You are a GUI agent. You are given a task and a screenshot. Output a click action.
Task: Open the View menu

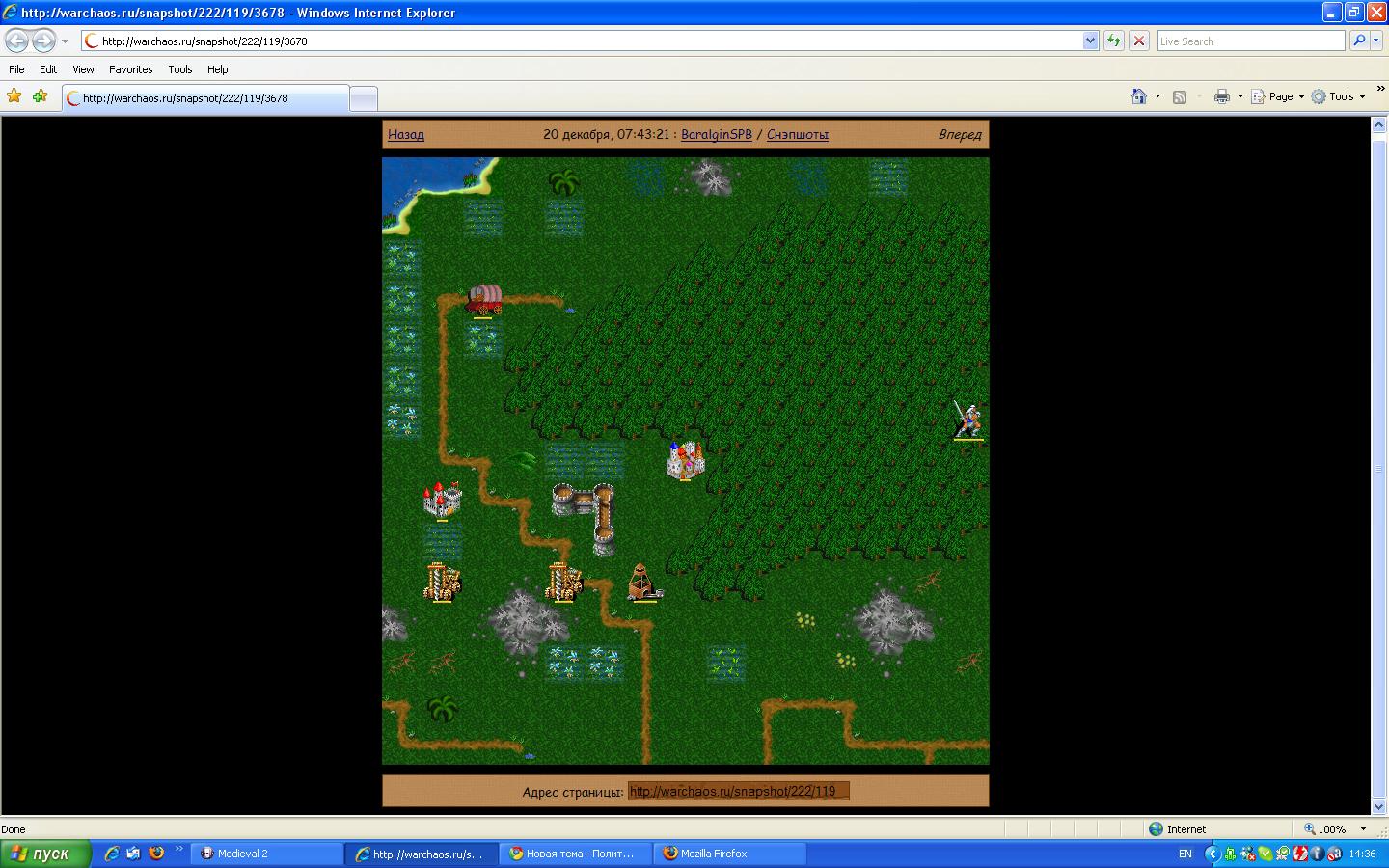coord(83,69)
